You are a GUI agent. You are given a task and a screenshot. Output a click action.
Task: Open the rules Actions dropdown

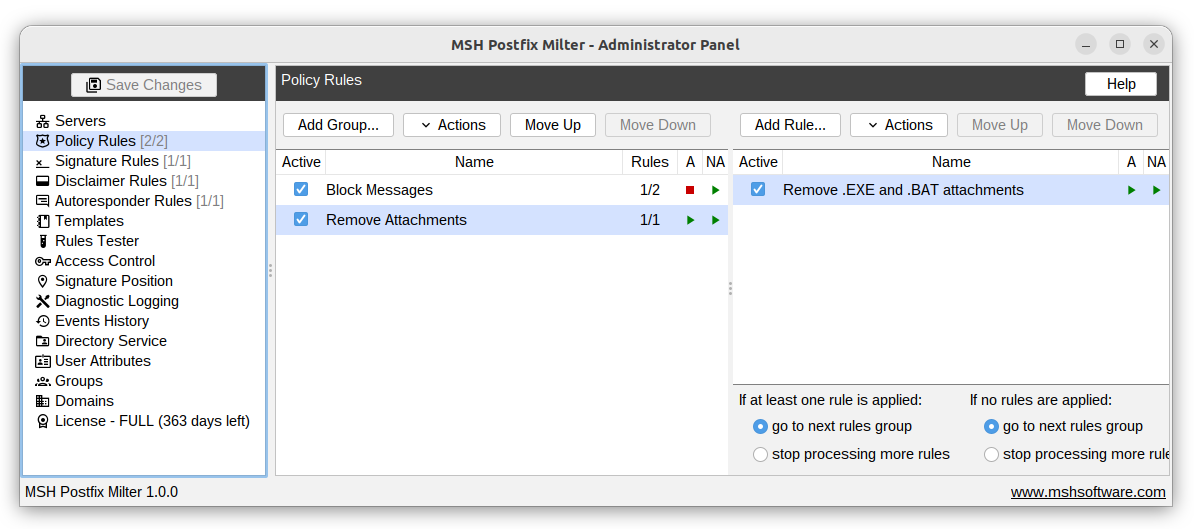click(x=899, y=125)
